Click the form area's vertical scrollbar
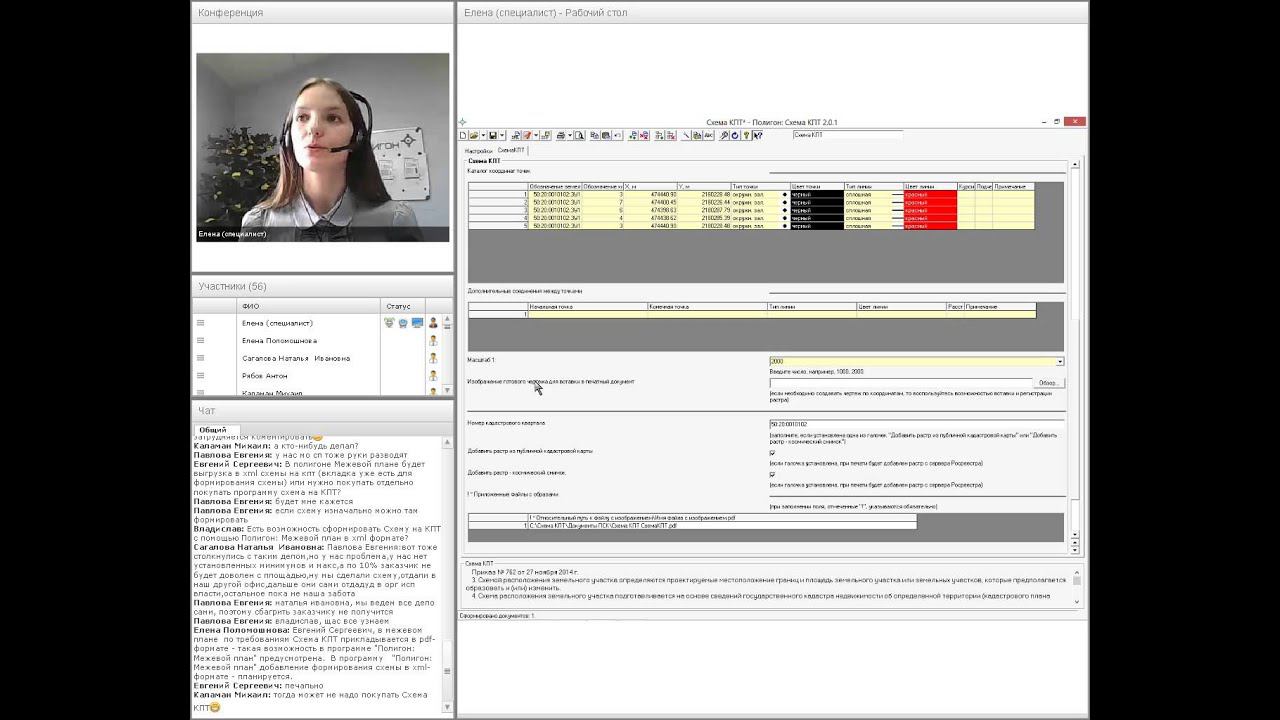This screenshot has width=1280, height=720. [x=1075, y=355]
